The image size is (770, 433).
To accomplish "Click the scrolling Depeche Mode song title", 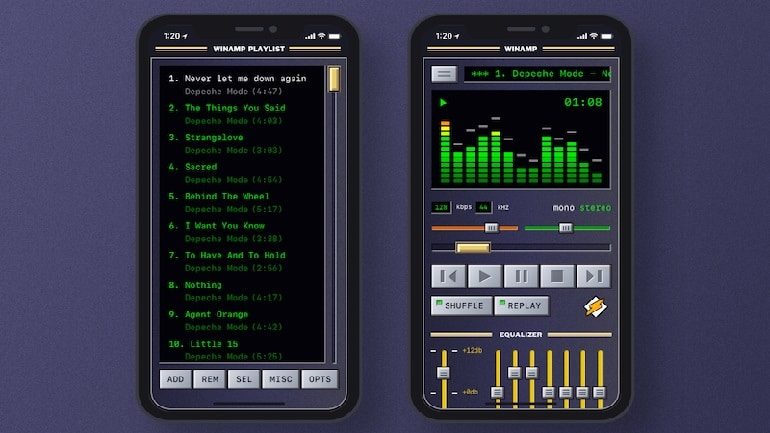I will pyautogui.click(x=537, y=74).
